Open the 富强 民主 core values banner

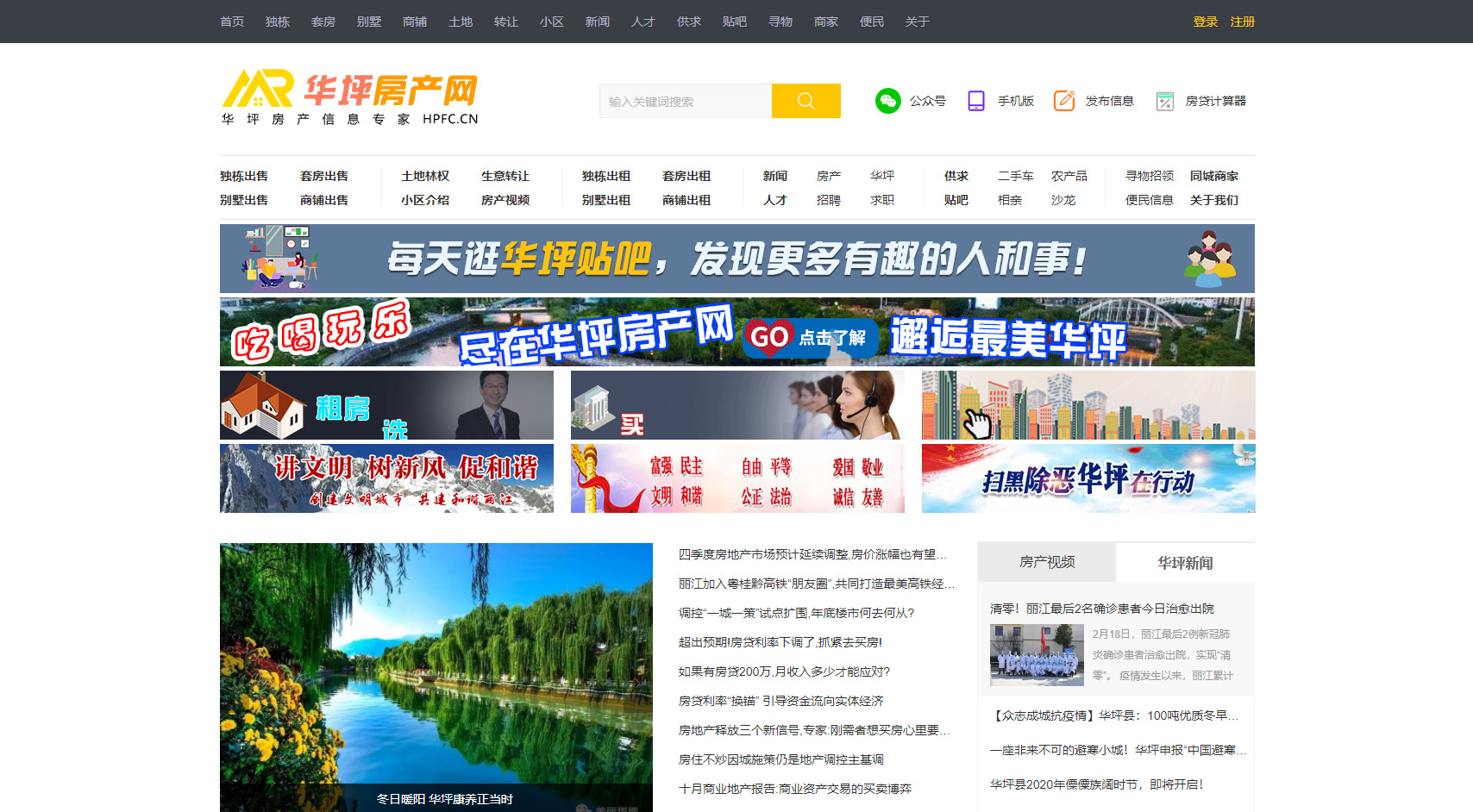pos(737,478)
